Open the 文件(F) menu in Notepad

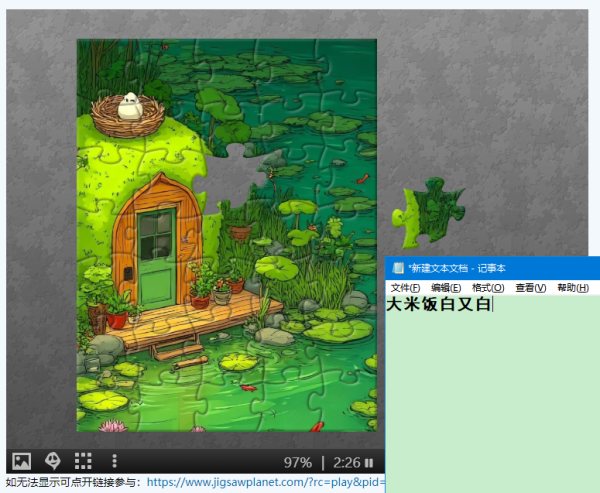(405, 288)
